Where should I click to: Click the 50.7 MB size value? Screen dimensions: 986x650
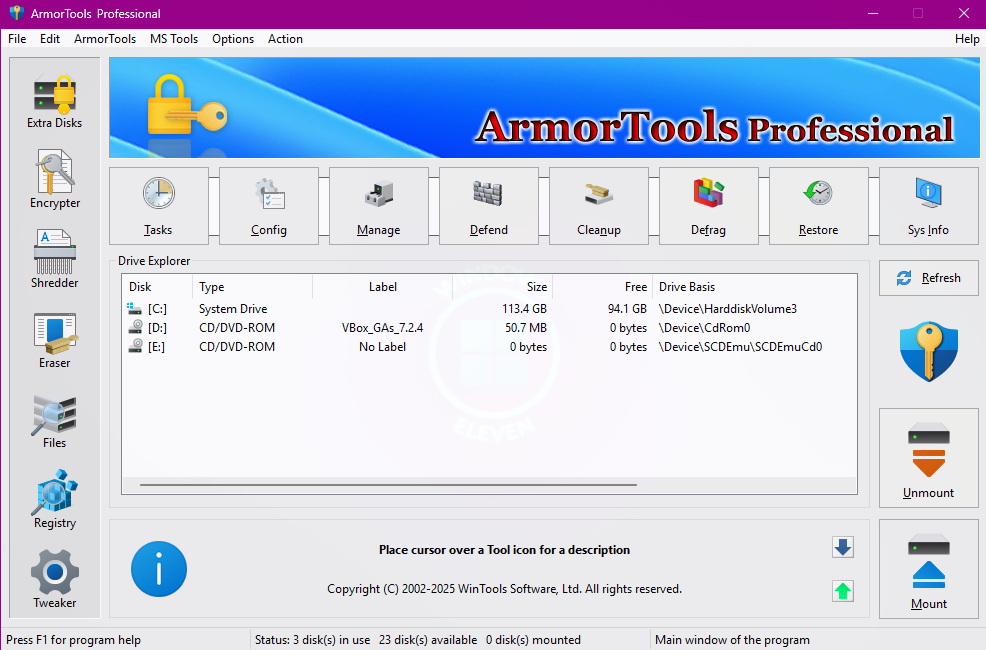pyautogui.click(x=526, y=328)
